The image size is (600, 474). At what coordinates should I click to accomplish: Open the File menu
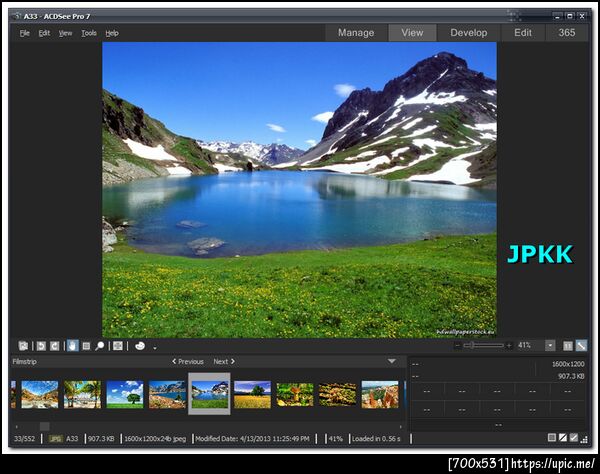(24, 33)
